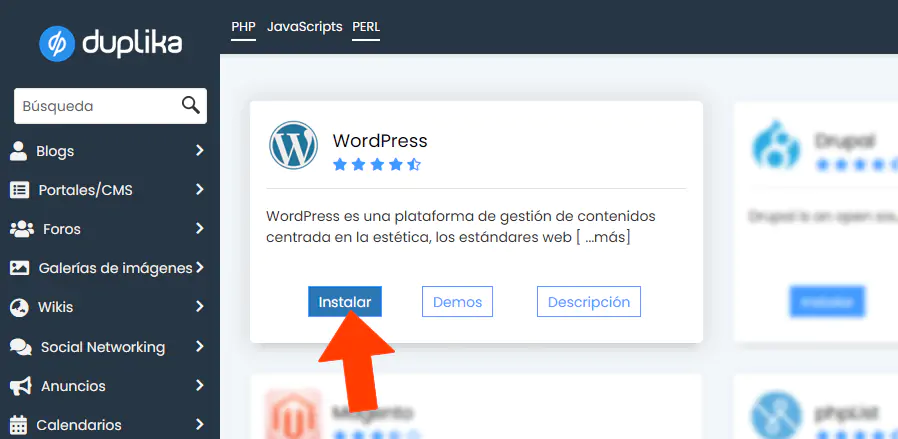The width and height of the screenshot is (898, 439).
Task: Select Wikis in the sidebar
Action: click(x=56, y=307)
